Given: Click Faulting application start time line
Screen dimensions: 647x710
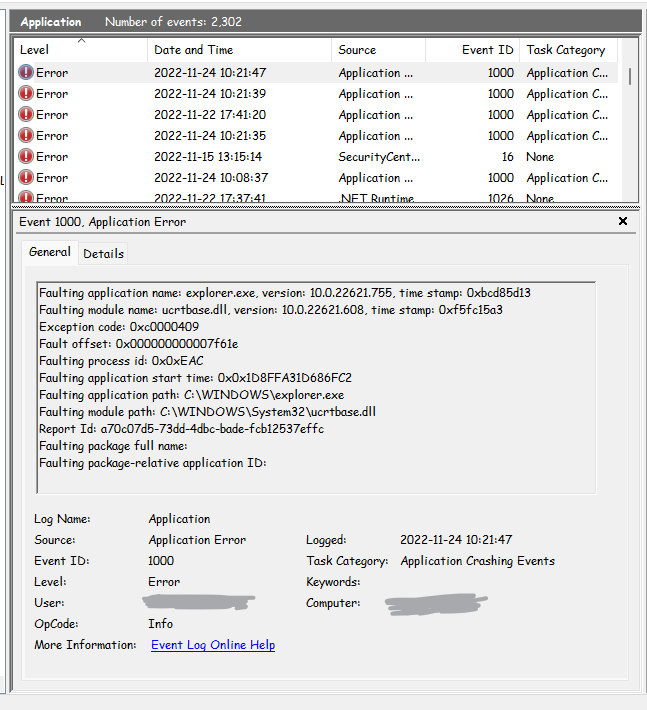Looking at the screenshot, I should [x=195, y=378].
